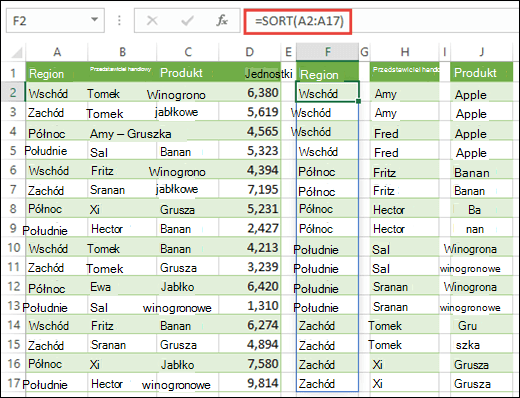This screenshot has height=398, width=520.
Task: Click the cell with value 4,894
Action: pos(250,344)
